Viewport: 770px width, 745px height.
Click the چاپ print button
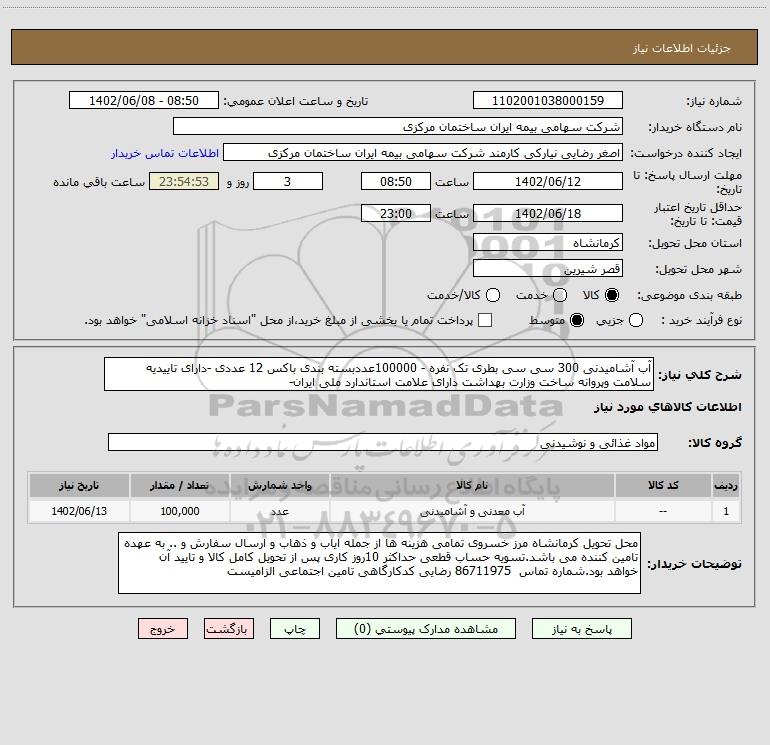click(295, 629)
